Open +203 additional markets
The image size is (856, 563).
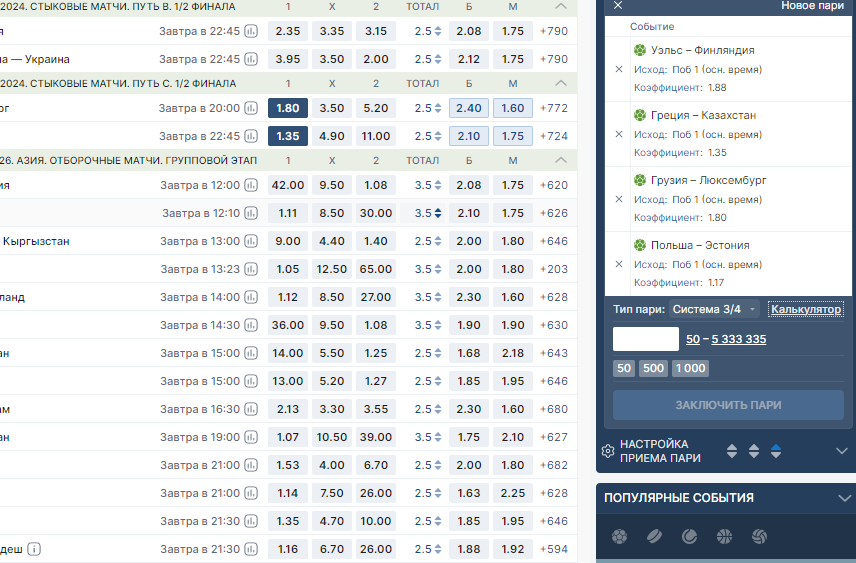pyautogui.click(x=554, y=269)
